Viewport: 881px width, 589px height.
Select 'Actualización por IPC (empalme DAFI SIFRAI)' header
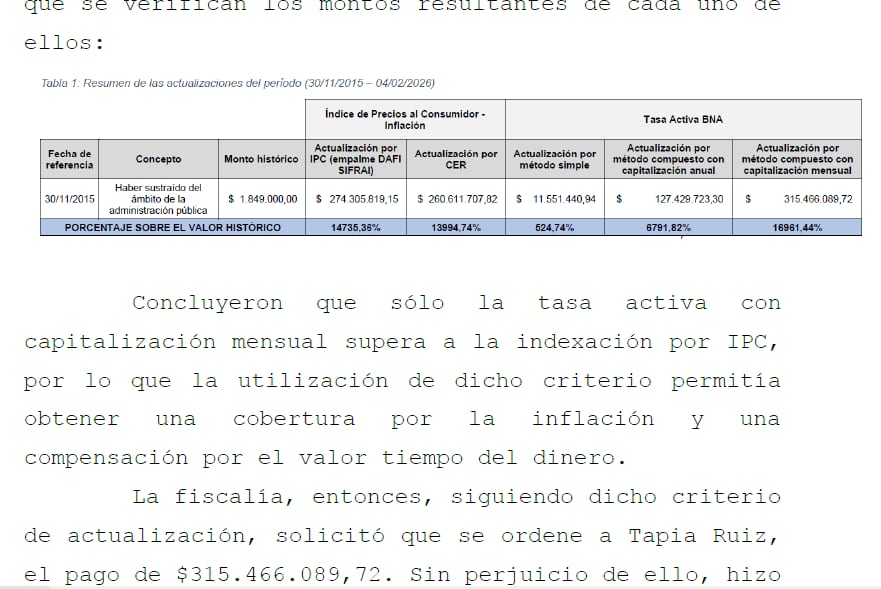356,159
